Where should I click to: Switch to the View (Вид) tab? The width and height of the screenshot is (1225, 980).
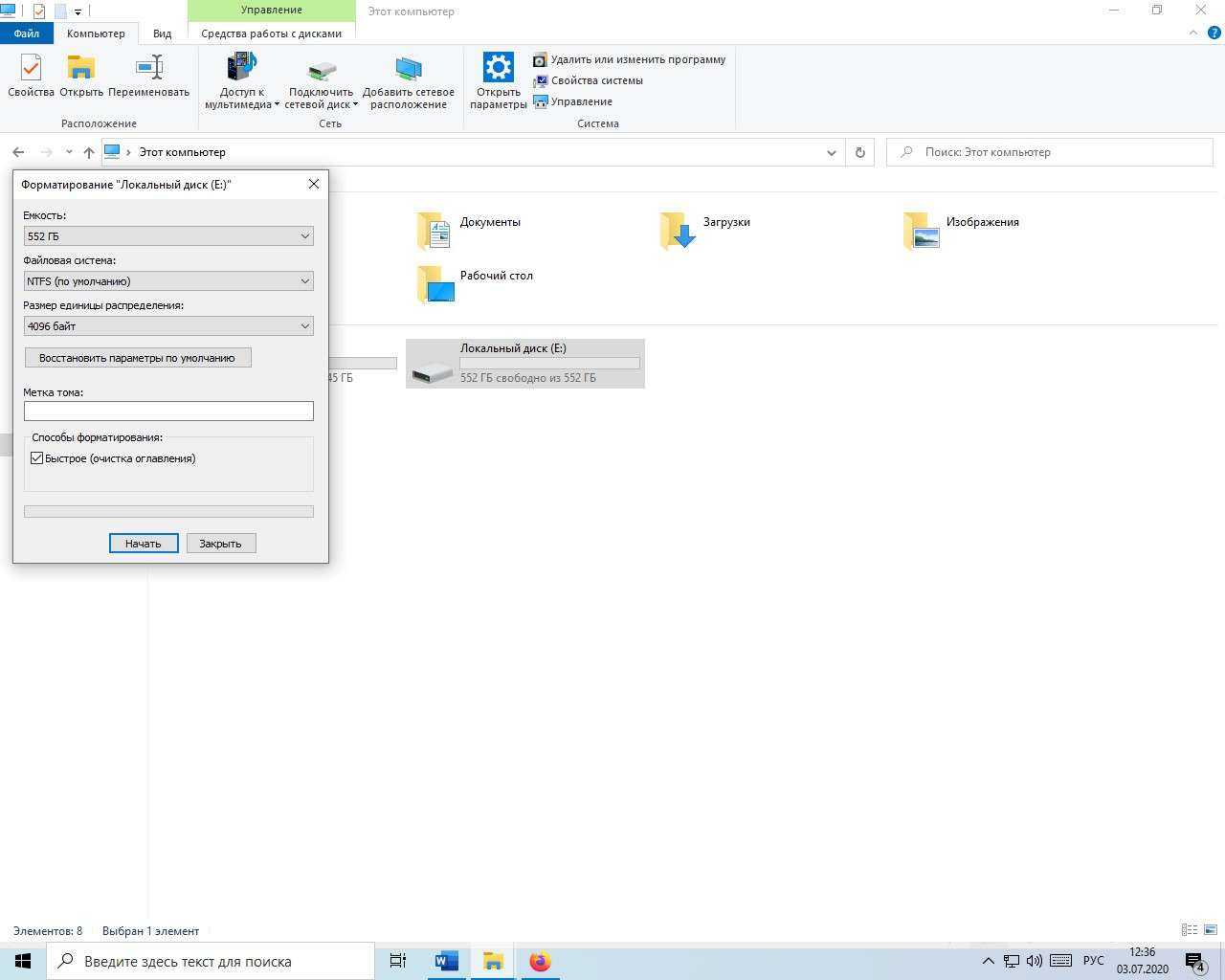click(162, 33)
